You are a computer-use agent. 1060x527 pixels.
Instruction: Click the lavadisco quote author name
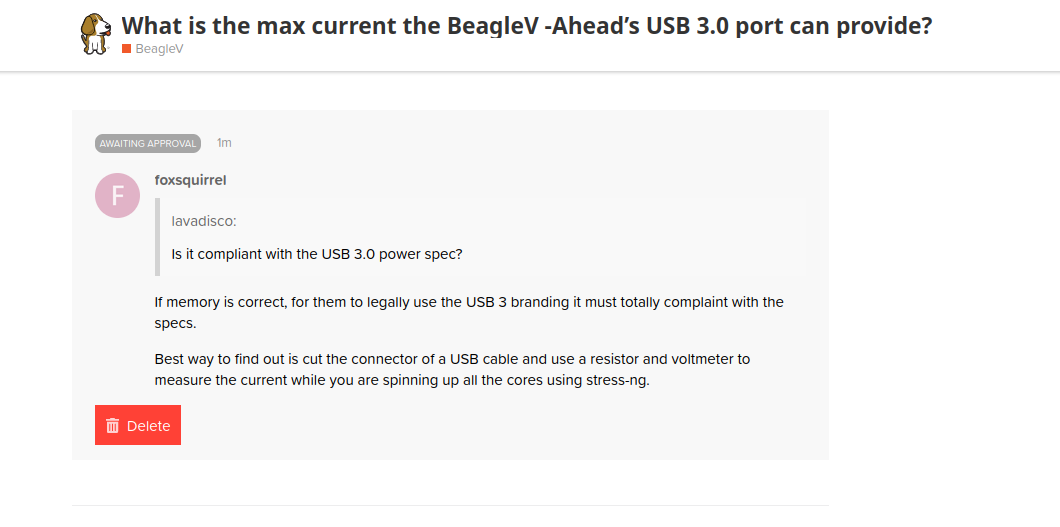point(204,222)
